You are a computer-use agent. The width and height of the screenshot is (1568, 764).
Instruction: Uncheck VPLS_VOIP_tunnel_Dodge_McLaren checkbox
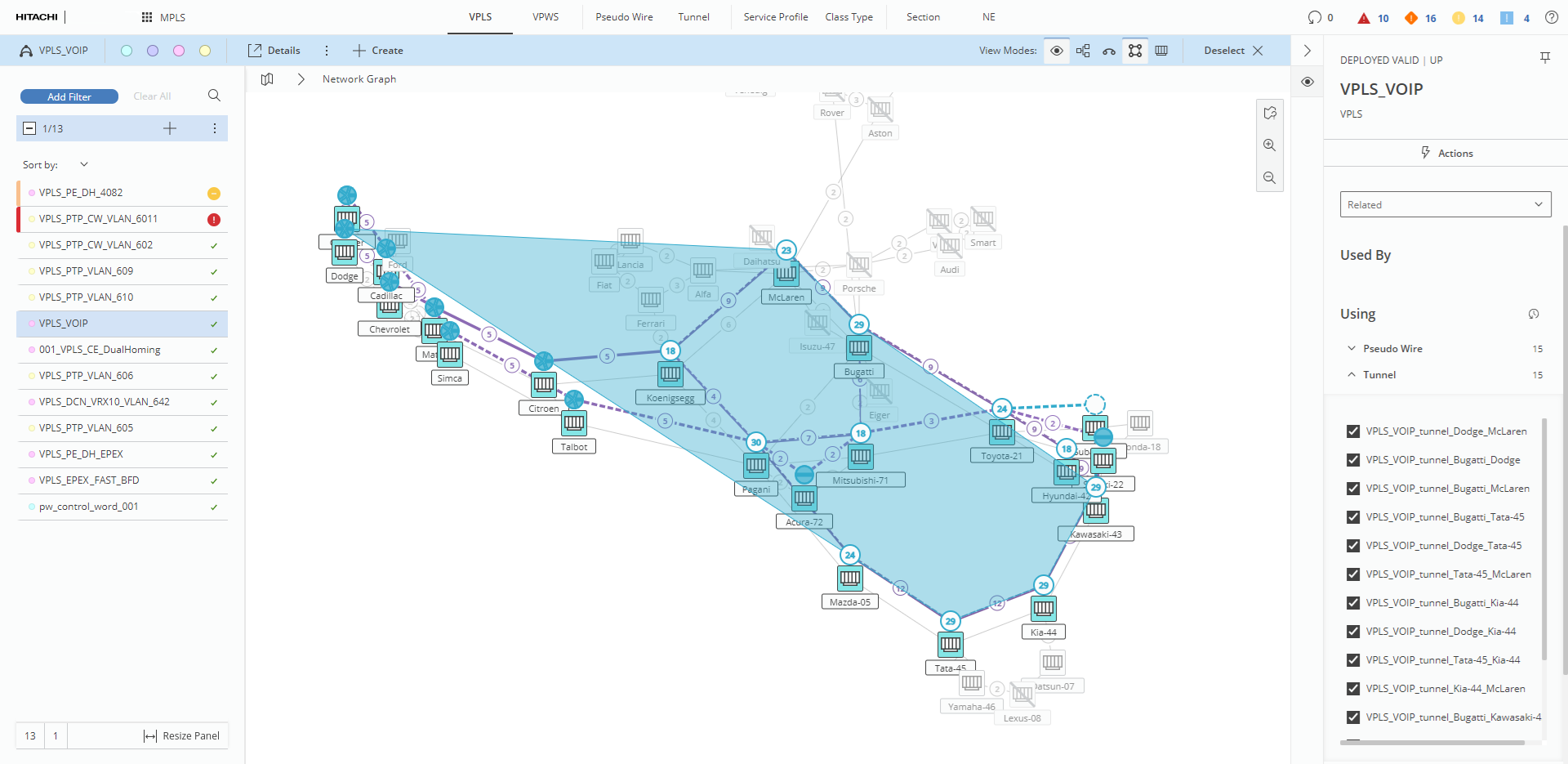pyautogui.click(x=1353, y=431)
